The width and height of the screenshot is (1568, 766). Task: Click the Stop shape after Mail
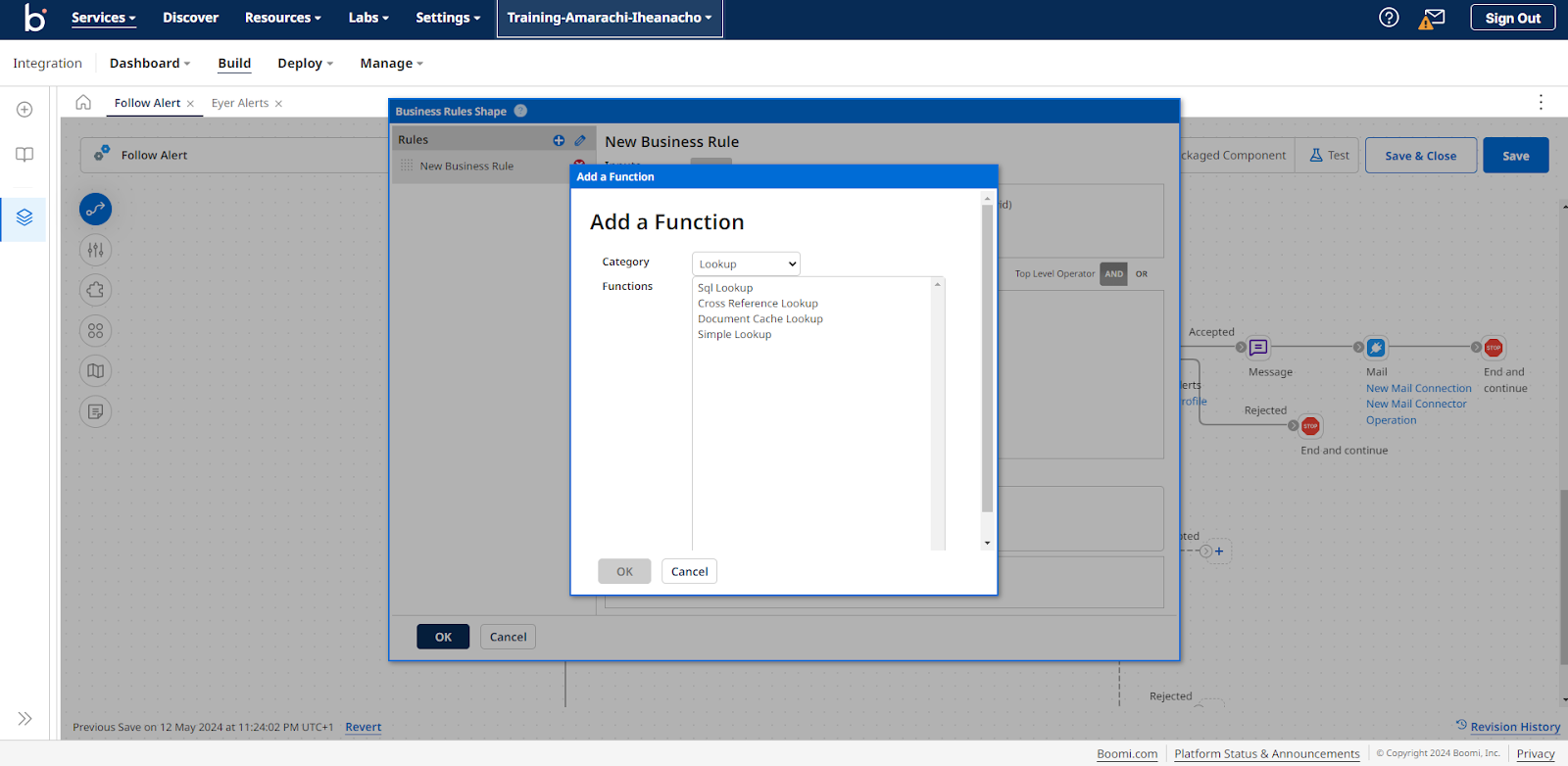[x=1494, y=348]
